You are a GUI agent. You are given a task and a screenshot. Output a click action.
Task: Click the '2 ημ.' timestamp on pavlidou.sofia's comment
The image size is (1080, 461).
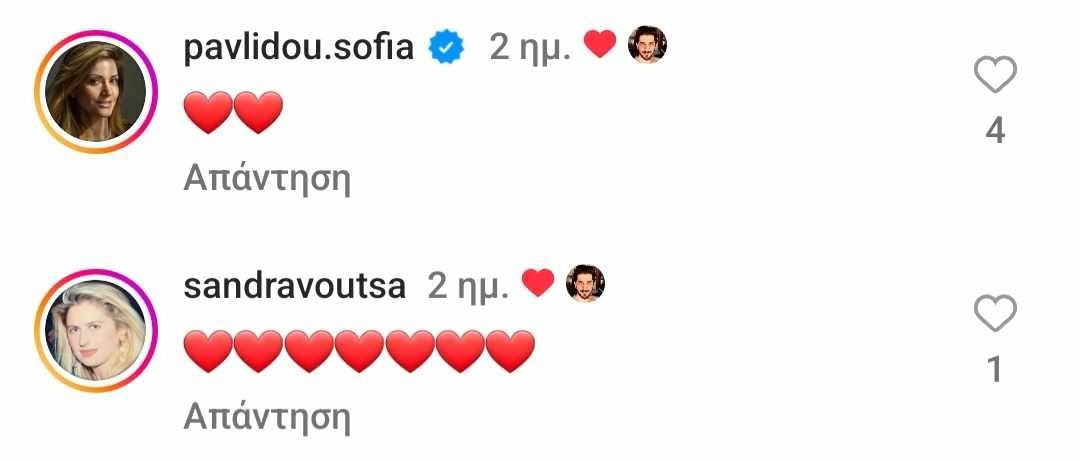[x=530, y=48]
